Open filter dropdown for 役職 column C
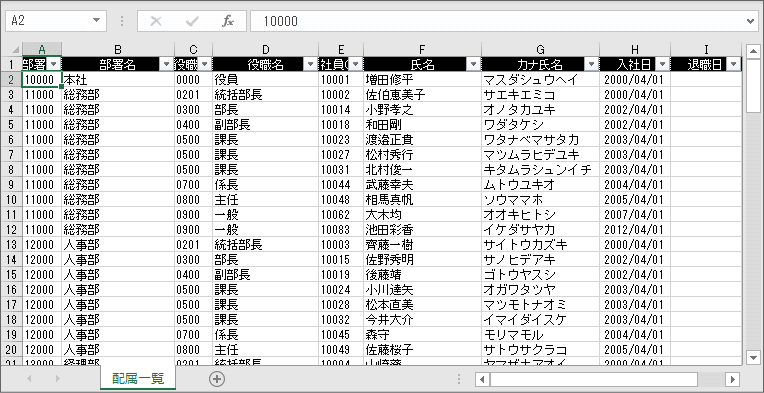Screen dimensions: 764x393 (x=205, y=64)
